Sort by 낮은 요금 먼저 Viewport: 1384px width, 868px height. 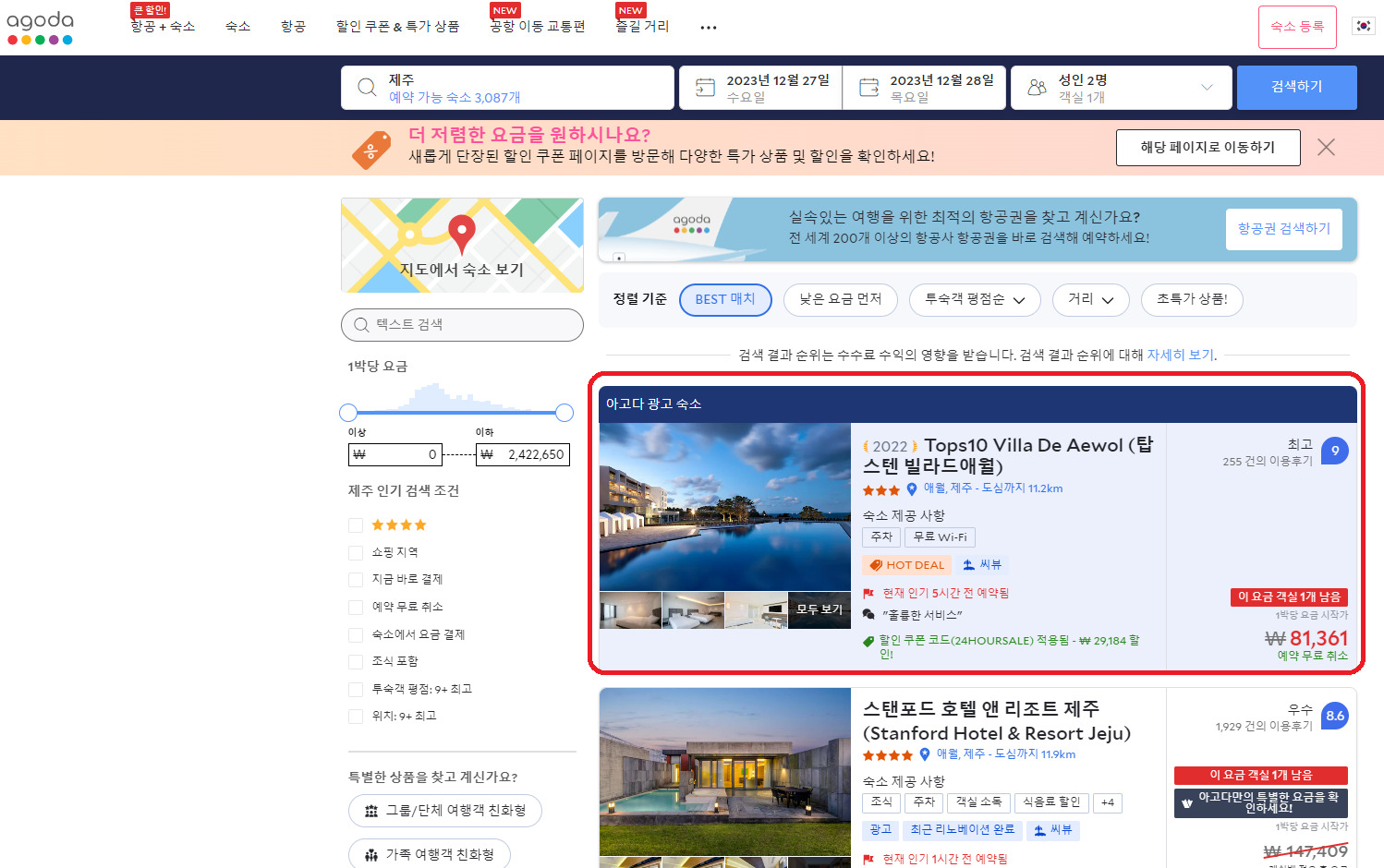pyautogui.click(x=841, y=300)
